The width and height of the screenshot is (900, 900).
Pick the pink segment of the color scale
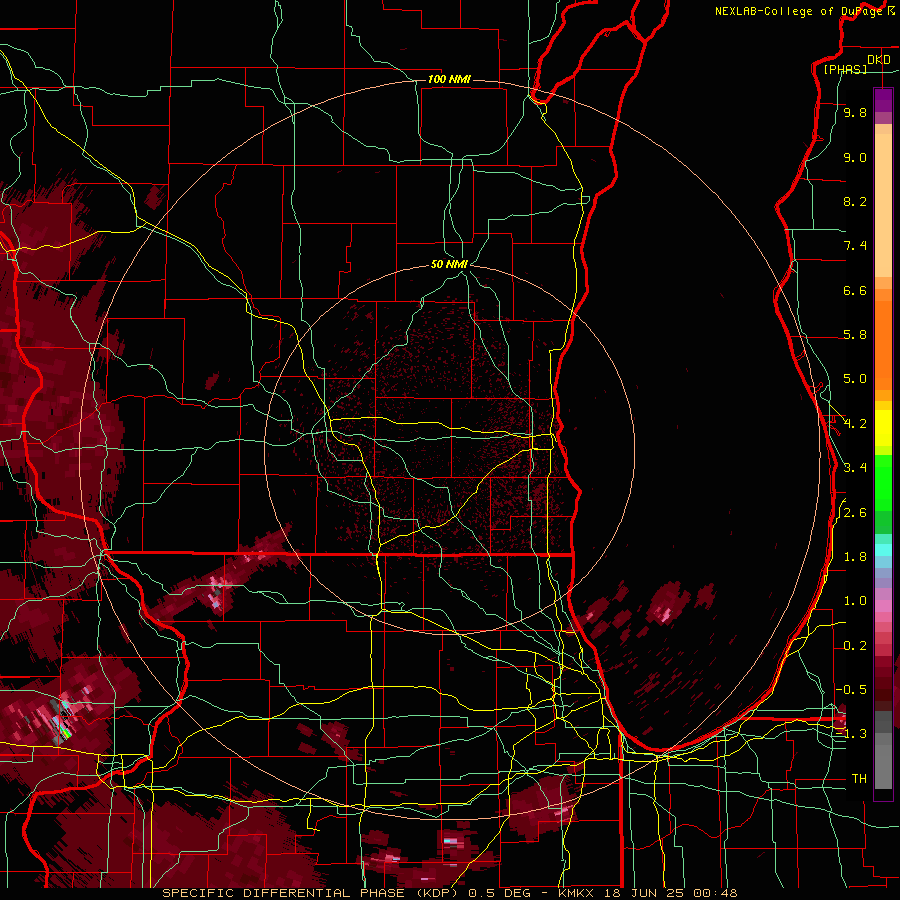(883, 606)
